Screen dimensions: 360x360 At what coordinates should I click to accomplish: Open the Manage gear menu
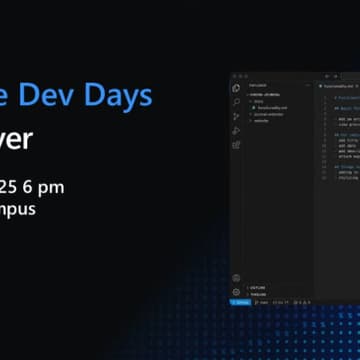tap(236, 292)
